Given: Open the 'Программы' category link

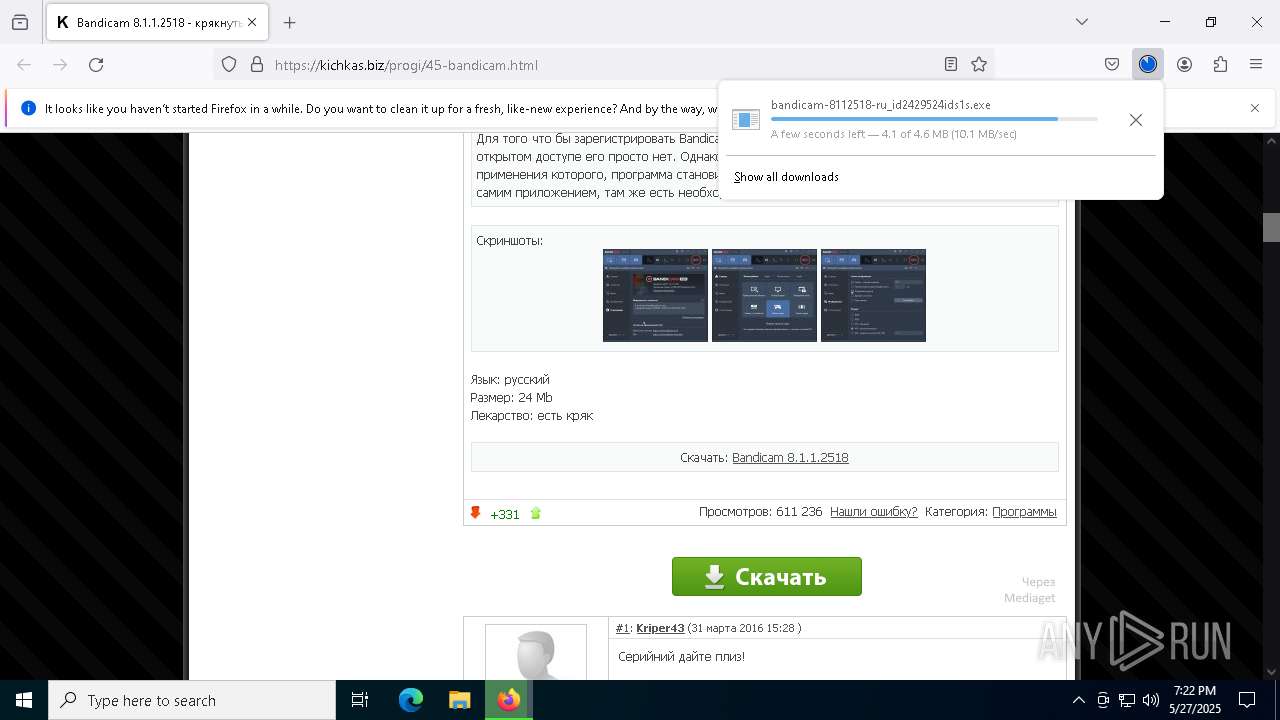Looking at the screenshot, I should click(x=1024, y=512).
